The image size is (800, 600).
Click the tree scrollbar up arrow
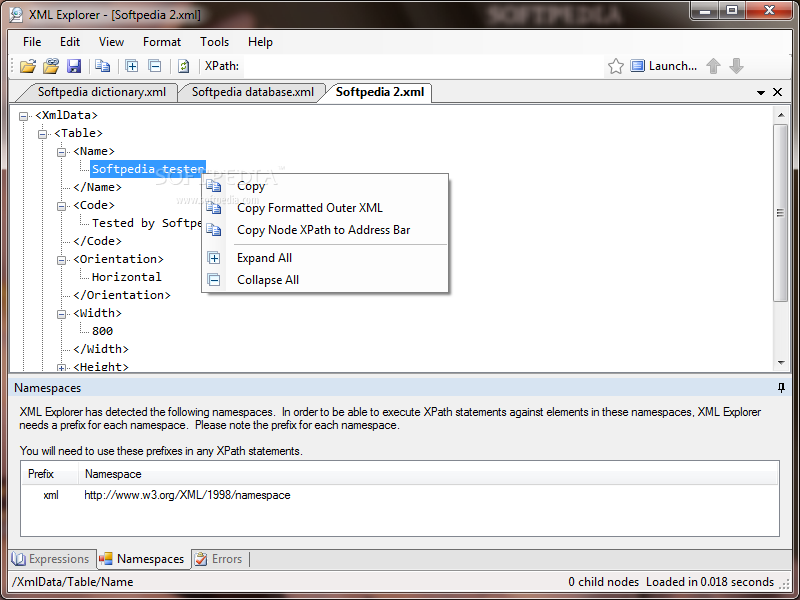coord(781,115)
